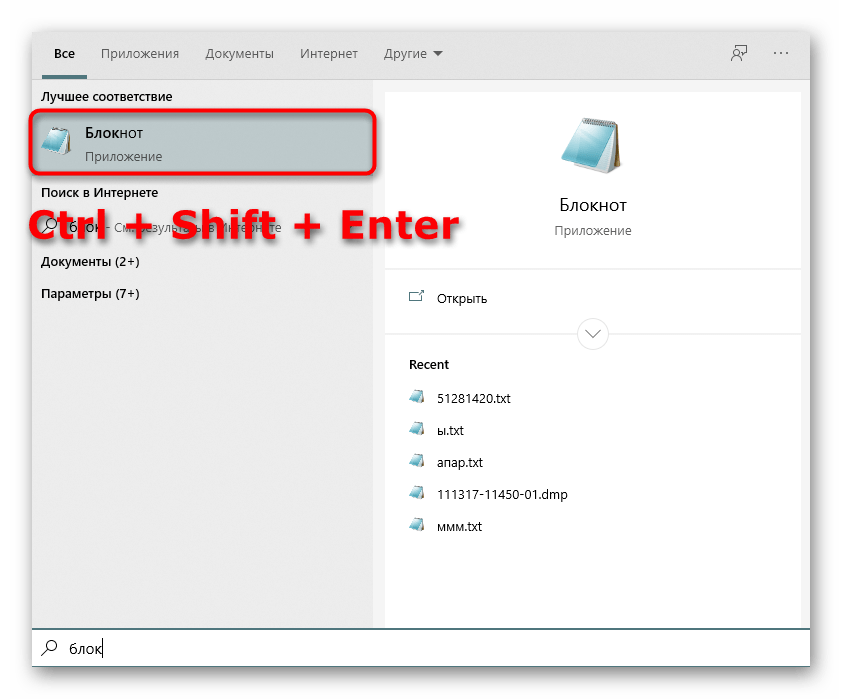Click the icon beside 111317-11450-01.dmp
842x699 pixels.
[x=417, y=493]
